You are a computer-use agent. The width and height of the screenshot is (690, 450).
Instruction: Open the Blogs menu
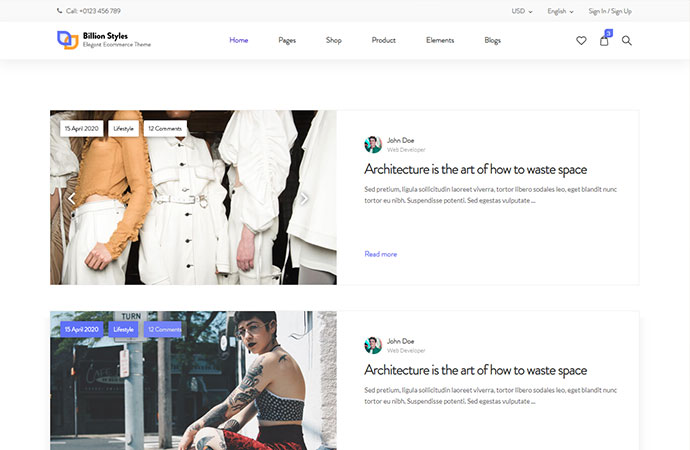click(x=492, y=41)
